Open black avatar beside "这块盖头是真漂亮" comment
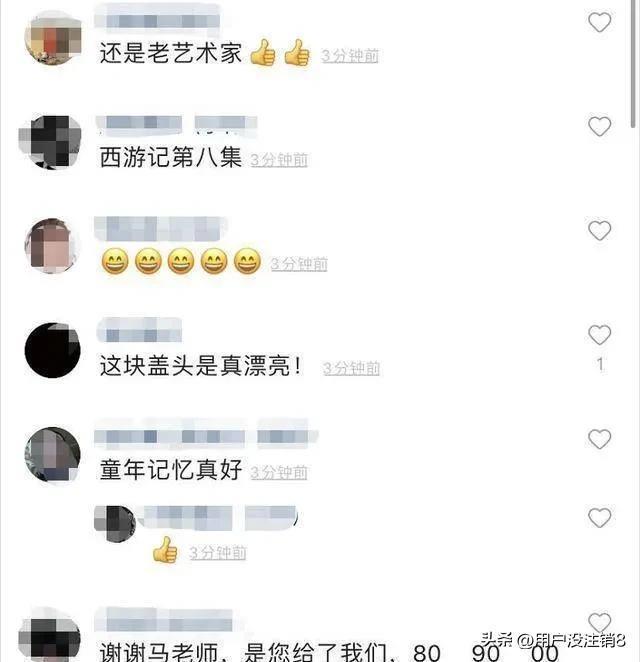The height and width of the screenshot is (662, 640). 53,350
